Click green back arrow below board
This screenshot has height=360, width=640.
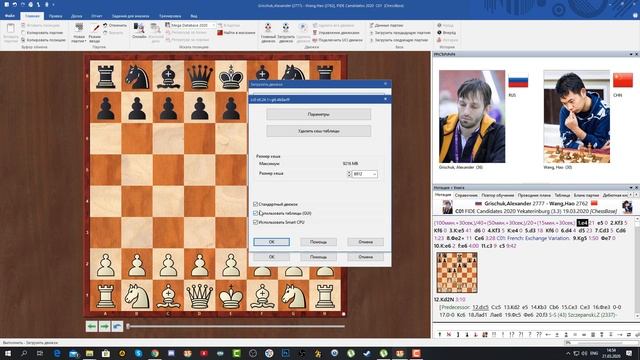click(x=91, y=326)
